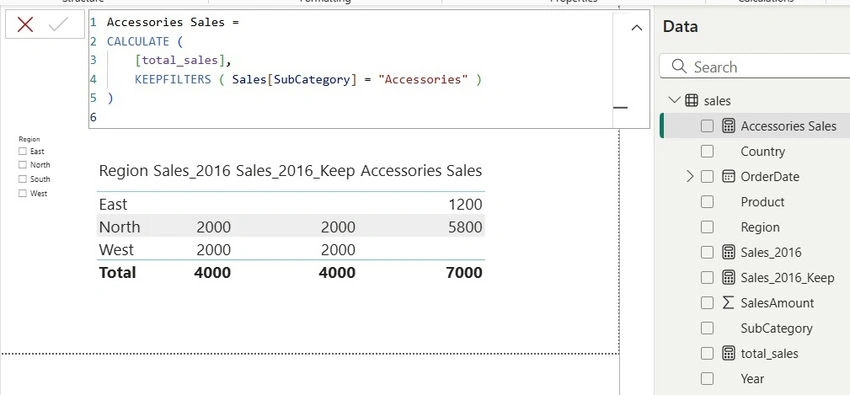Click the sales table icon
This screenshot has width=850, height=395.
691,100
